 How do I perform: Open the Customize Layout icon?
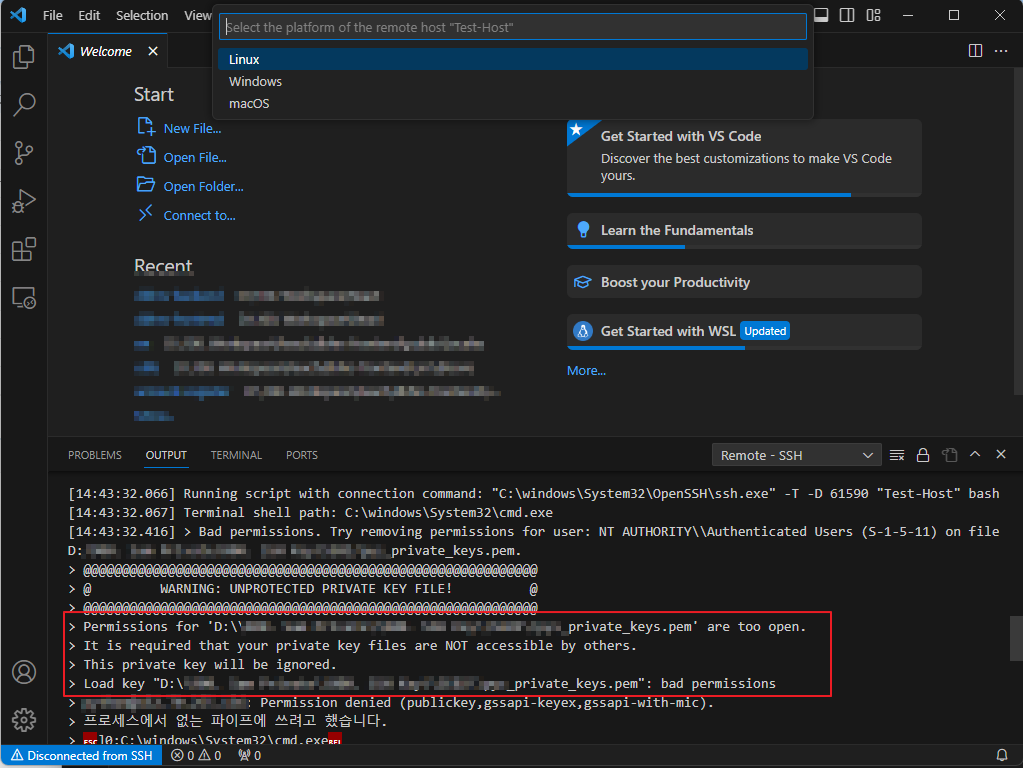[x=874, y=15]
